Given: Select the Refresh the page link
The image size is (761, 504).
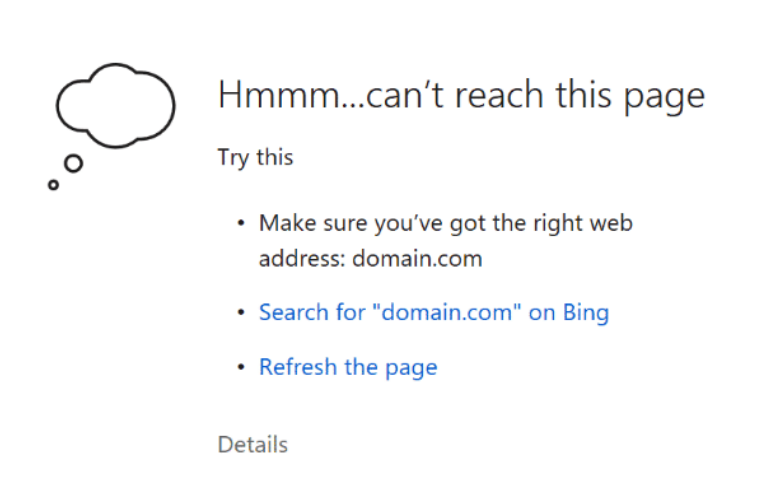Looking at the screenshot, I should (348, 367).
